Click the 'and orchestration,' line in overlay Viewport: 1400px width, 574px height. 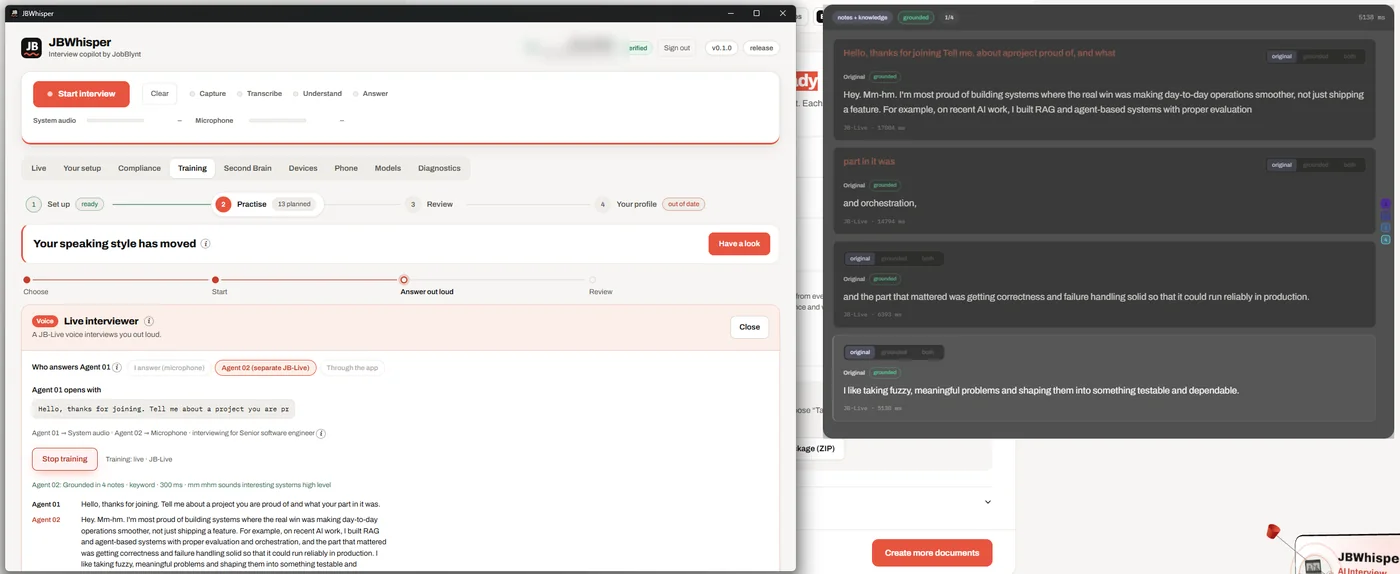click(880, 203)
